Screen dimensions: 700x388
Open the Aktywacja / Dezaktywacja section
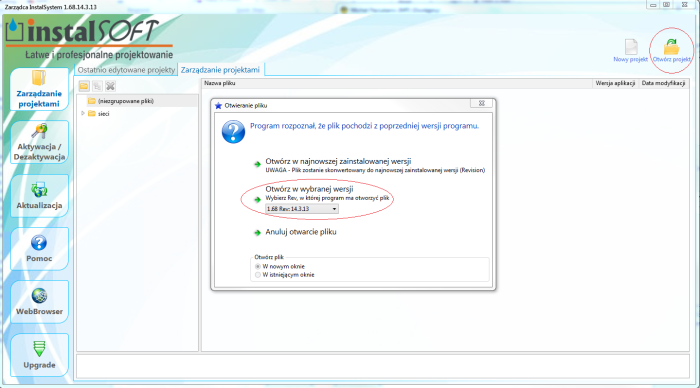pos(39,142)
